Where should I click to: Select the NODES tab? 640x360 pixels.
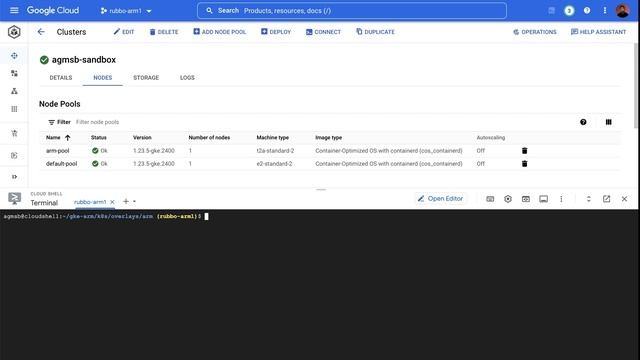[x=102, y=78]
